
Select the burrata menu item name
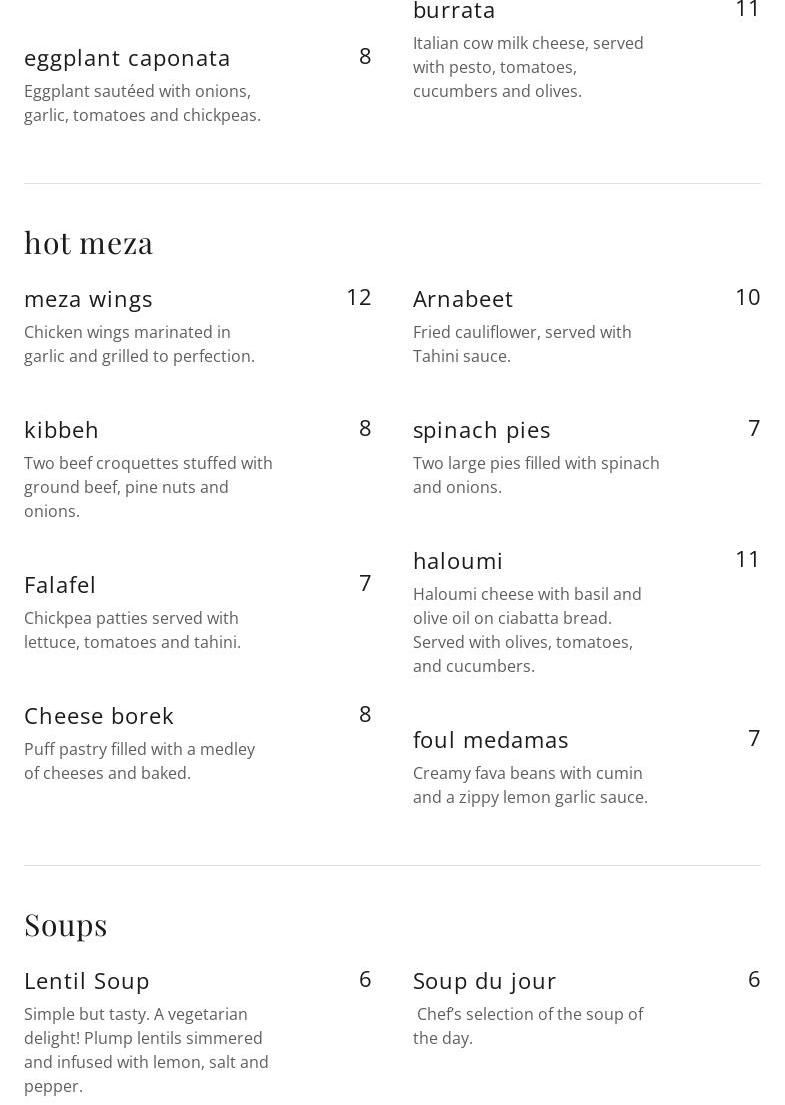pyautogui.click(x=454, y=11)
